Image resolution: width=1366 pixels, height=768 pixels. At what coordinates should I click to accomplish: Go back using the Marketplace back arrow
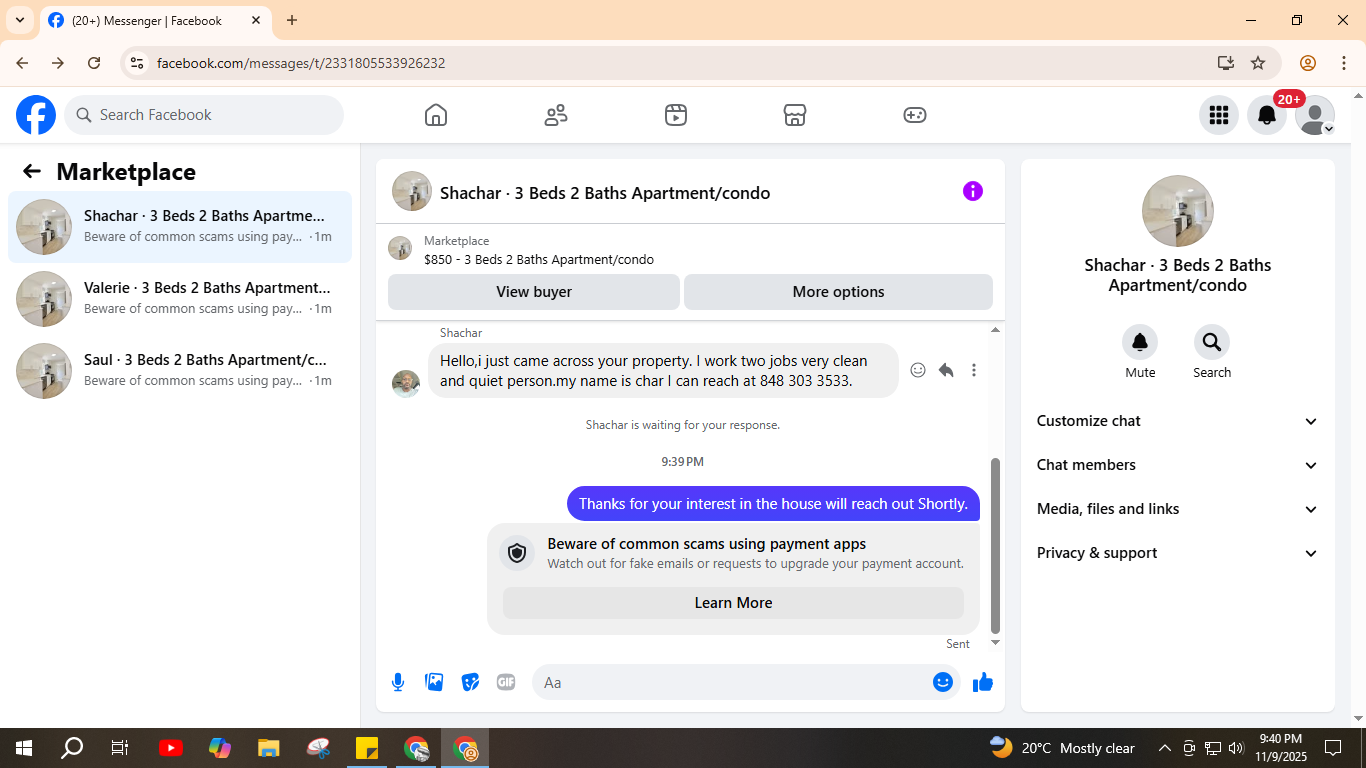click(32, 171)
